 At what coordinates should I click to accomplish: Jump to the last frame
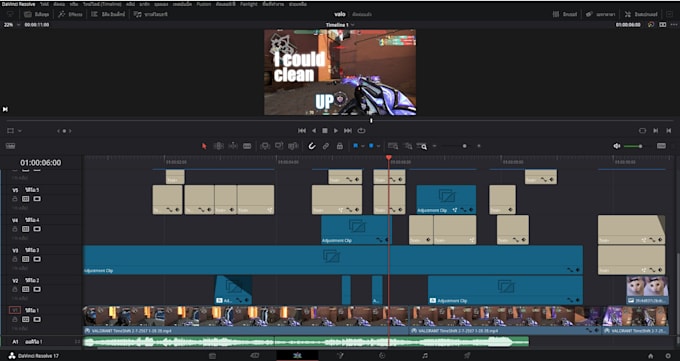coord(348,131)
